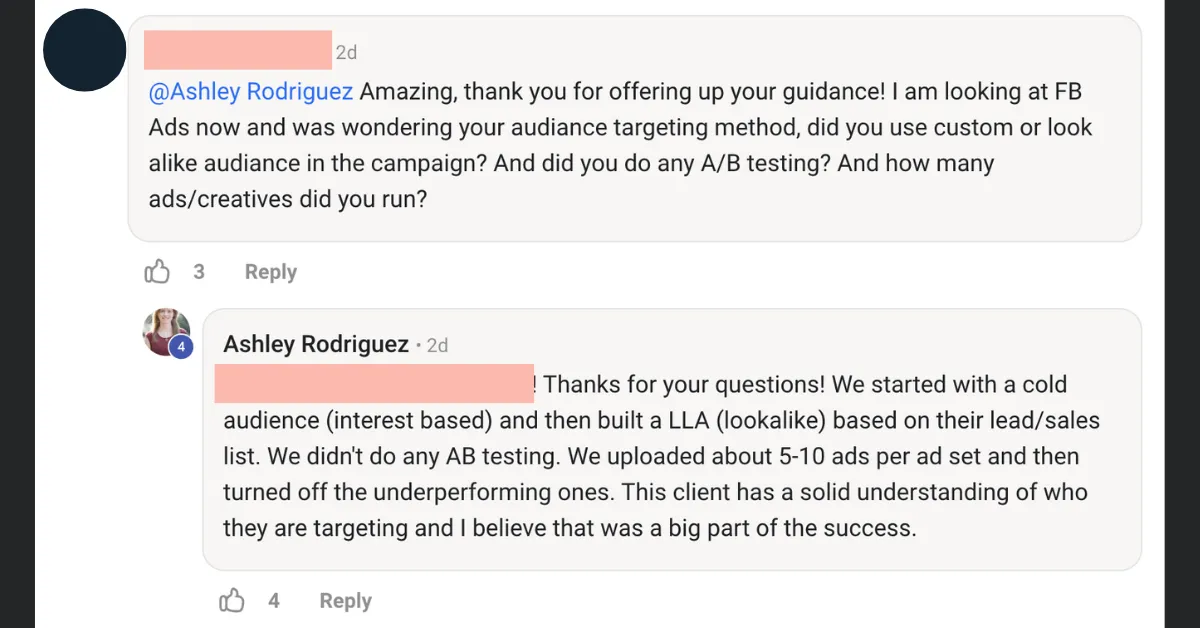Select the 'ads/creatives did you run?' line
This screenshot has width=1200, height=628.
[288, 199]
